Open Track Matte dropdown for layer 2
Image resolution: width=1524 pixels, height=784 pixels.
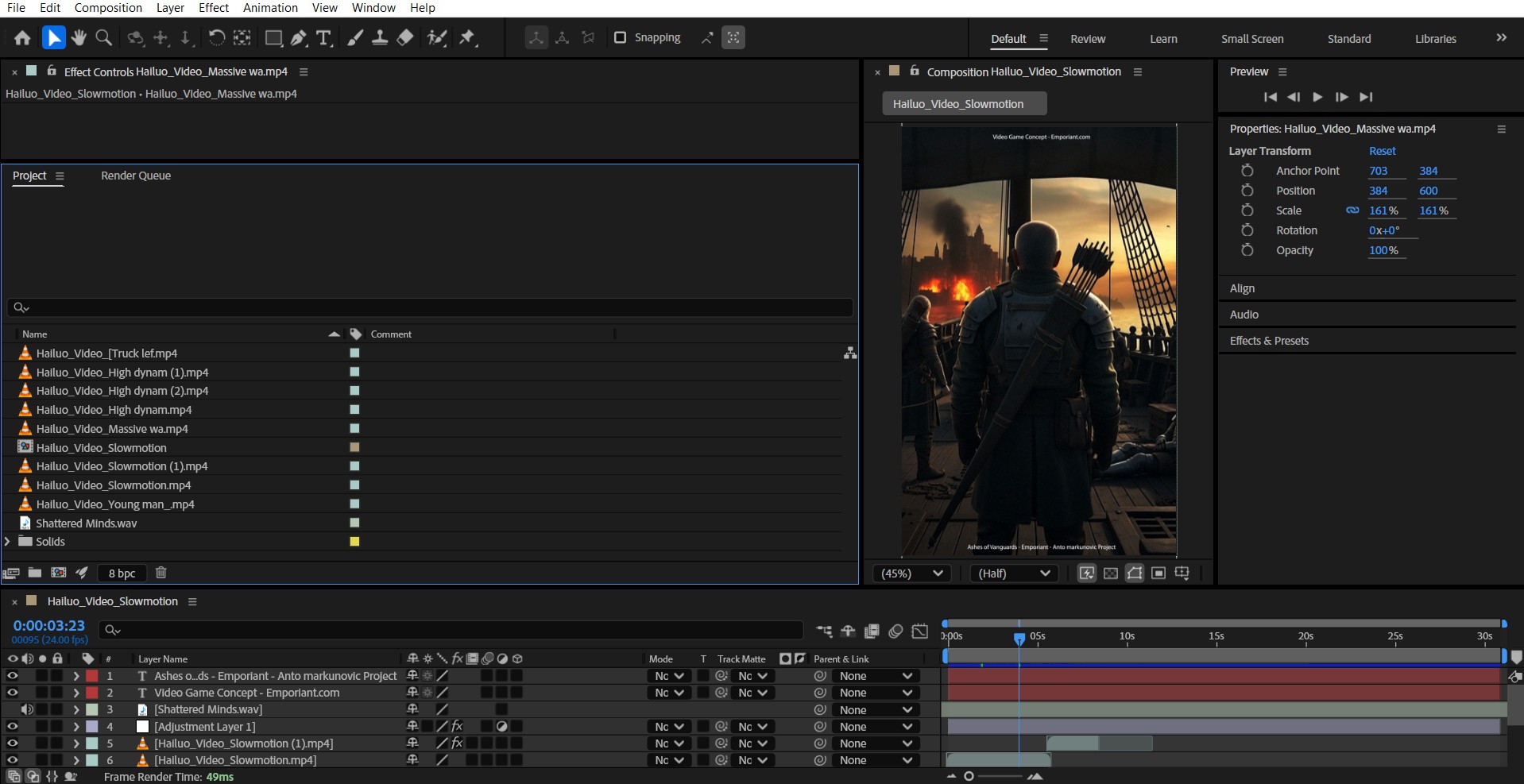[752, 693]
